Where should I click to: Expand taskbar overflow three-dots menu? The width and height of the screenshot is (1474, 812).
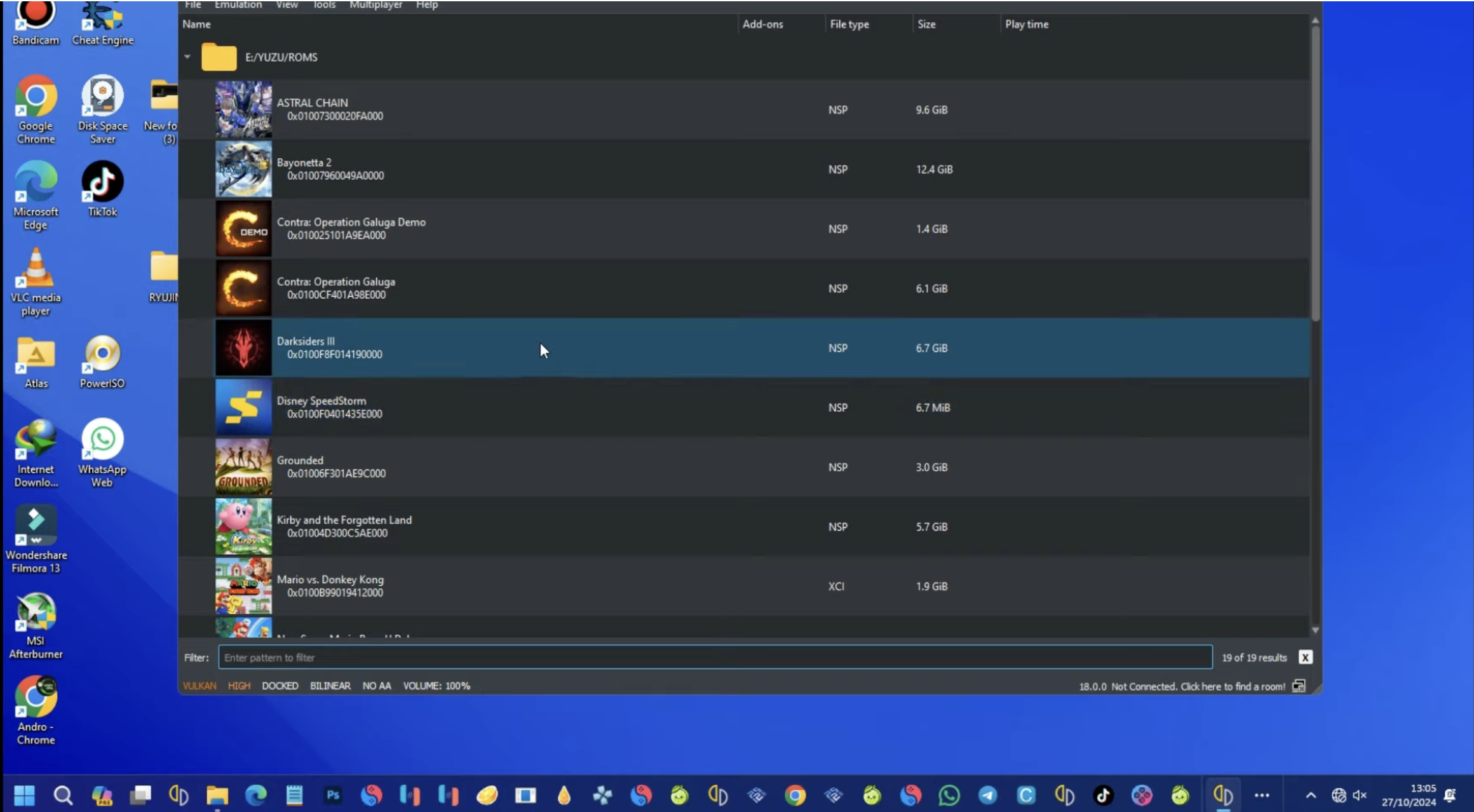click(1262, 795)
